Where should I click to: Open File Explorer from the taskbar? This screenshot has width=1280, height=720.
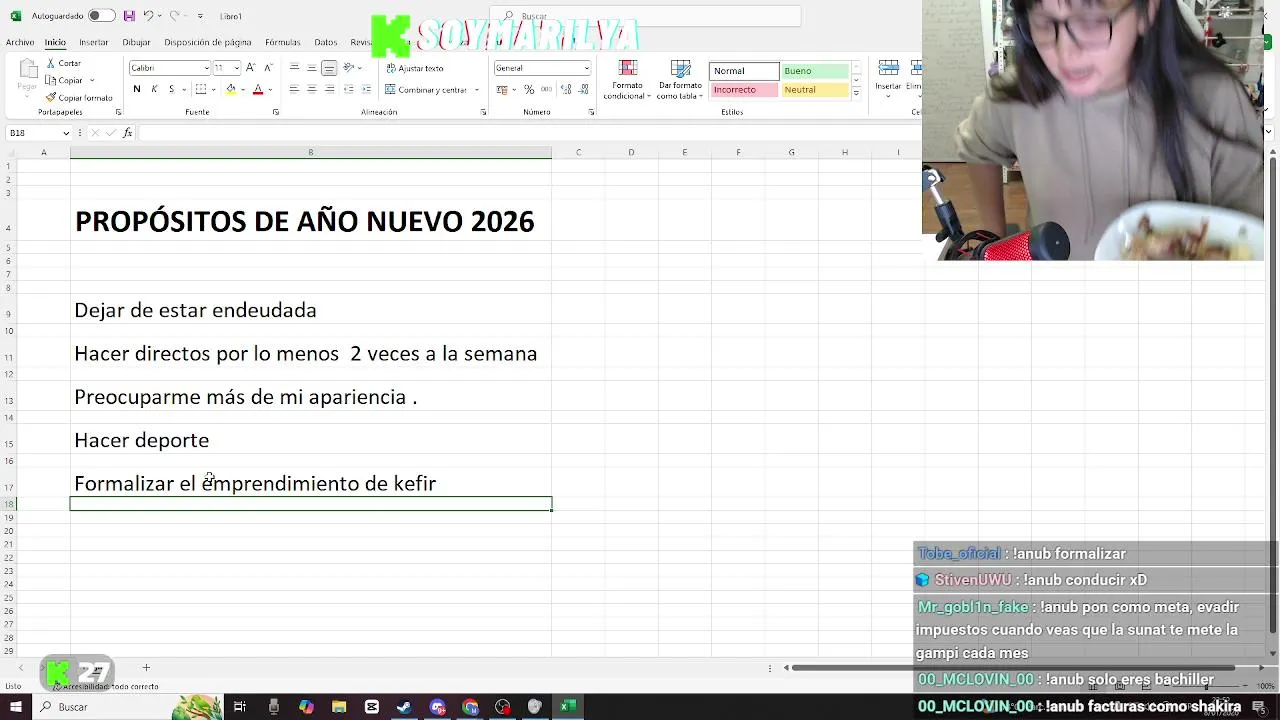[x=339, y=707]
